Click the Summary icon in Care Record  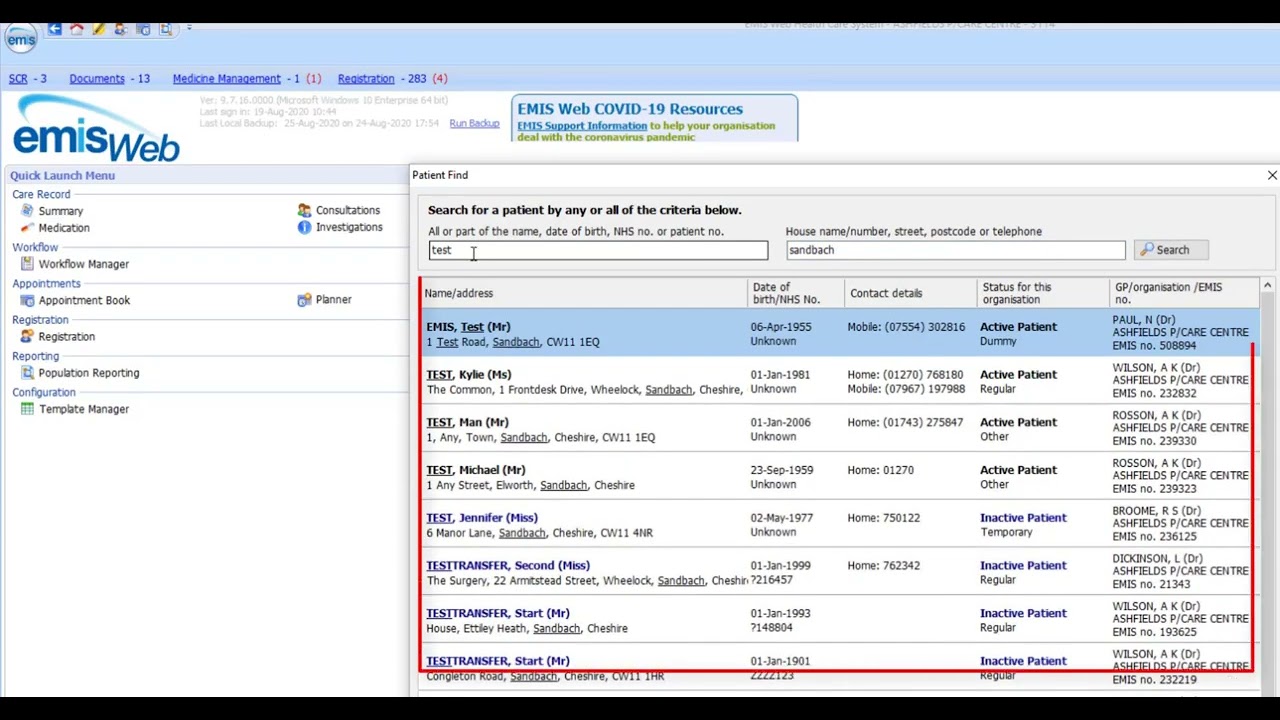point(27,211)
